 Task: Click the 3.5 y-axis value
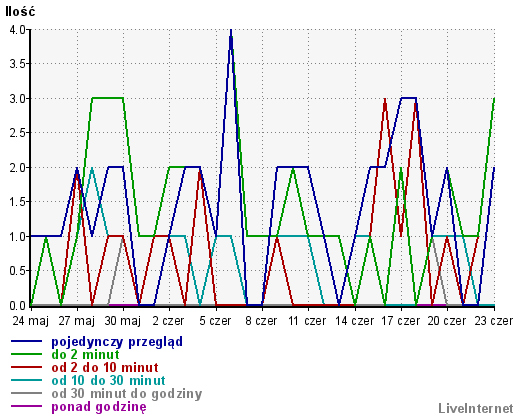point(18,64)
